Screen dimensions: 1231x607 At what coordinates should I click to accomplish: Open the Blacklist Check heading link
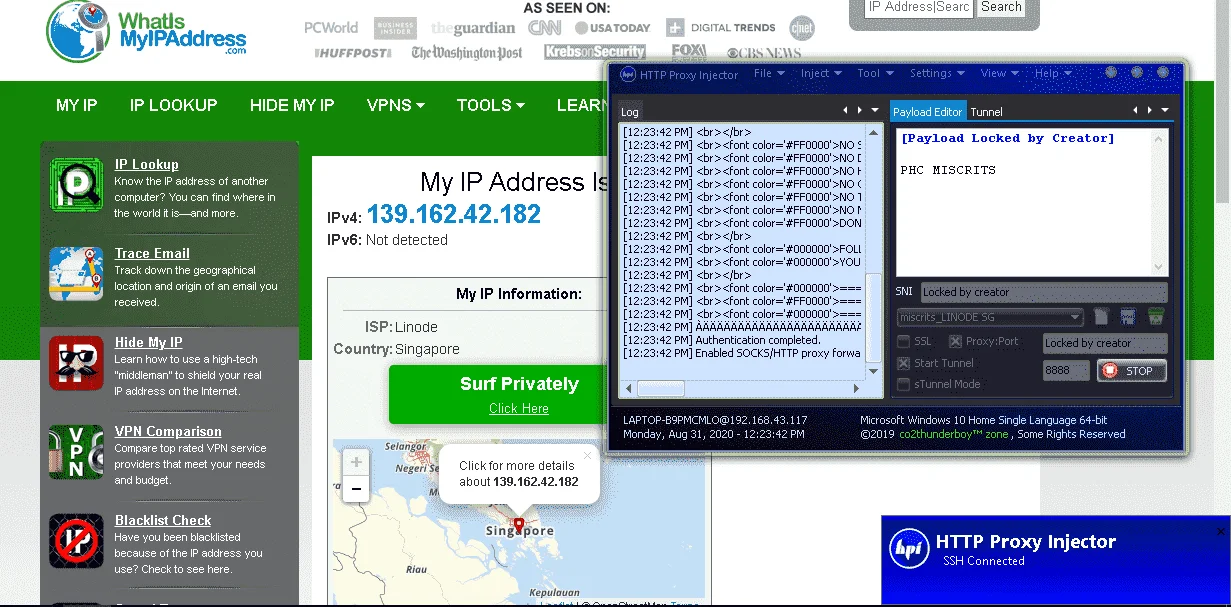coord(163,521)
